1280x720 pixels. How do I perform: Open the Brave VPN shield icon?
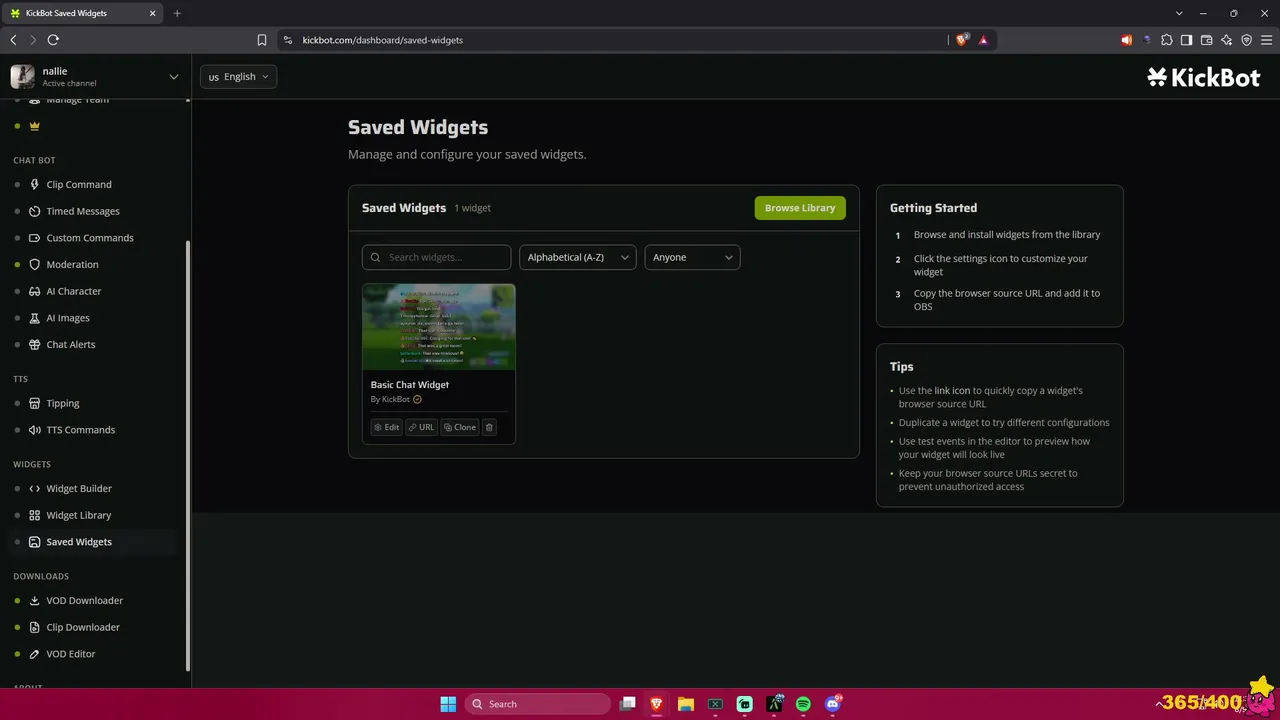coord(1246,40)
